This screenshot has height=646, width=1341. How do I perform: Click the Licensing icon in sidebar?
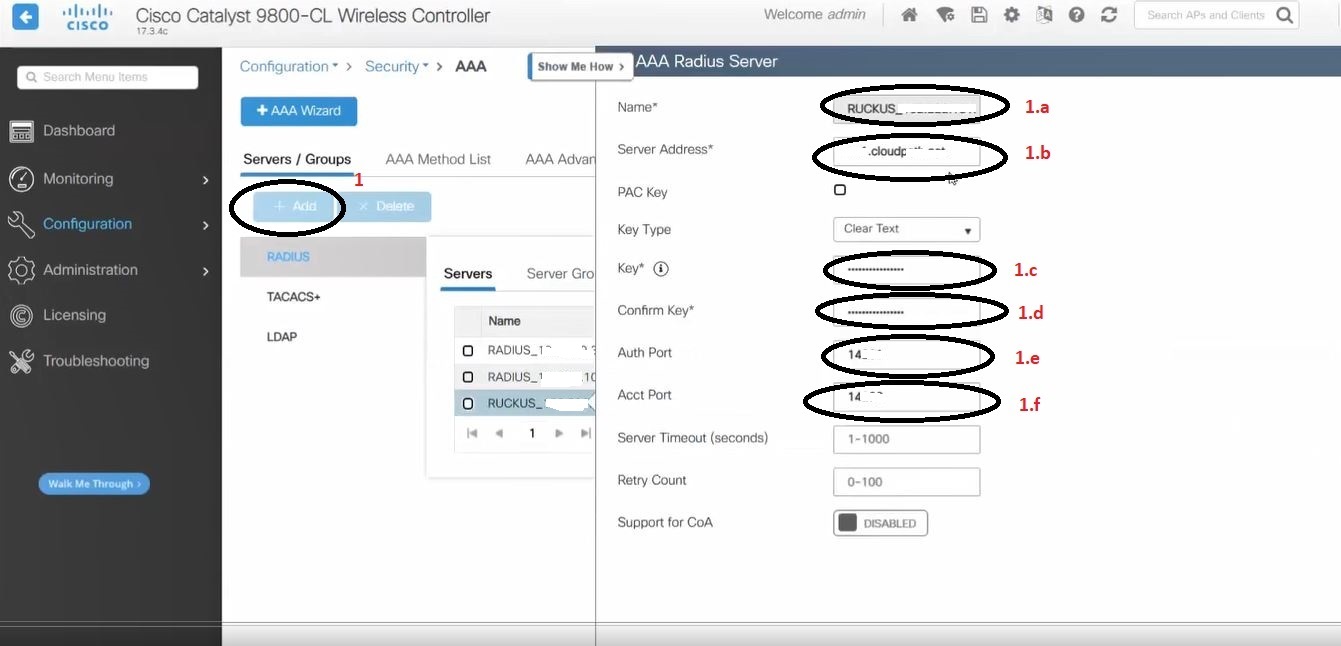click(22, 315)
